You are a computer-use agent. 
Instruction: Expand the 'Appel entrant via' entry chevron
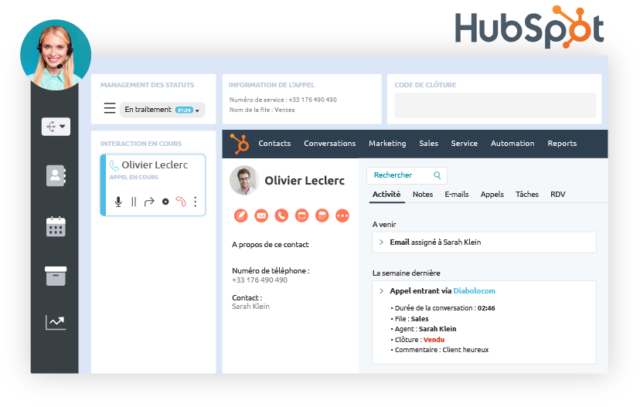pos(381,291)
